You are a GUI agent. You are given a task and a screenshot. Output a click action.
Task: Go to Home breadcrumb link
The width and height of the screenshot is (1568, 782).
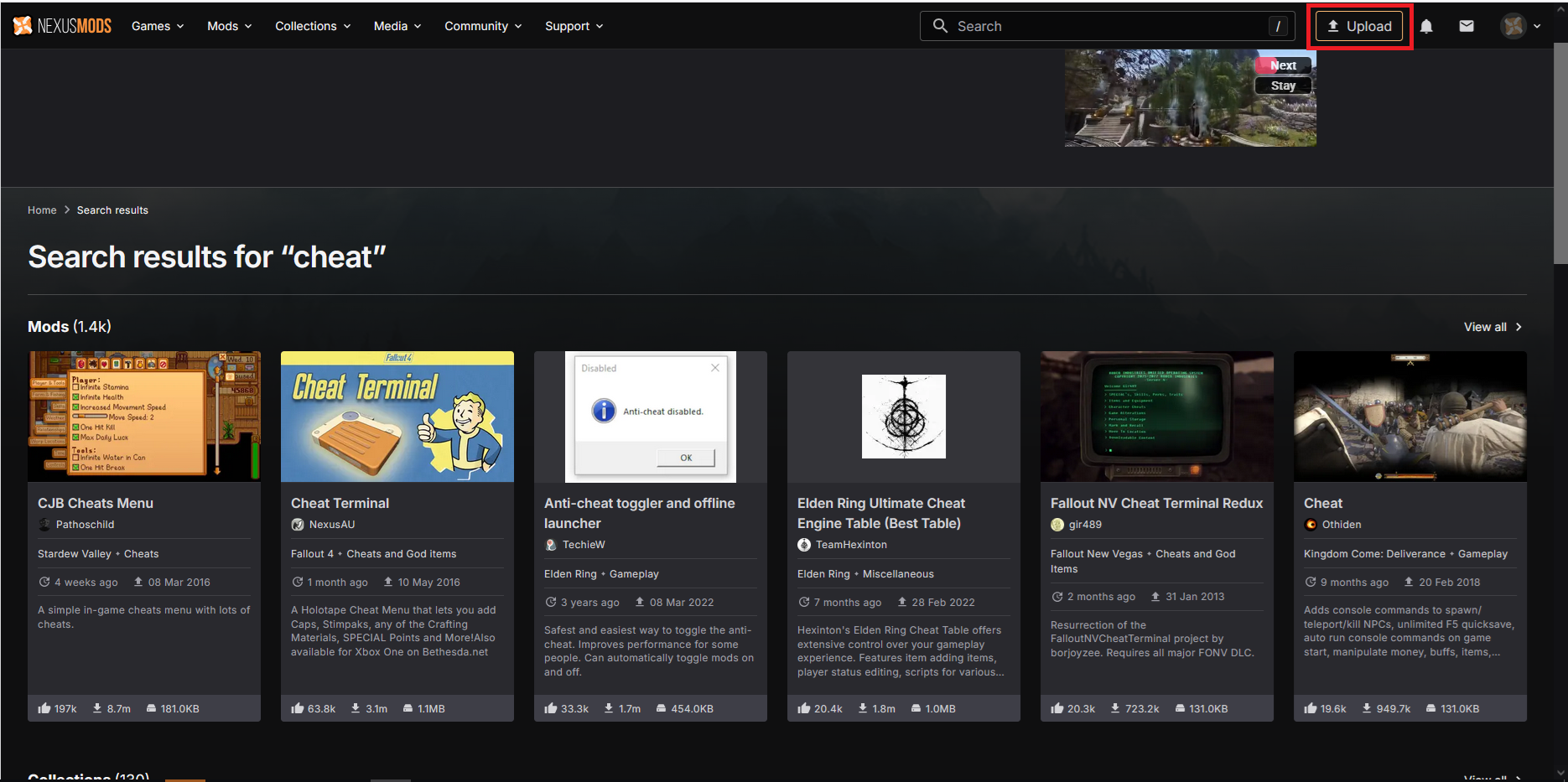[x=42, y=210]
